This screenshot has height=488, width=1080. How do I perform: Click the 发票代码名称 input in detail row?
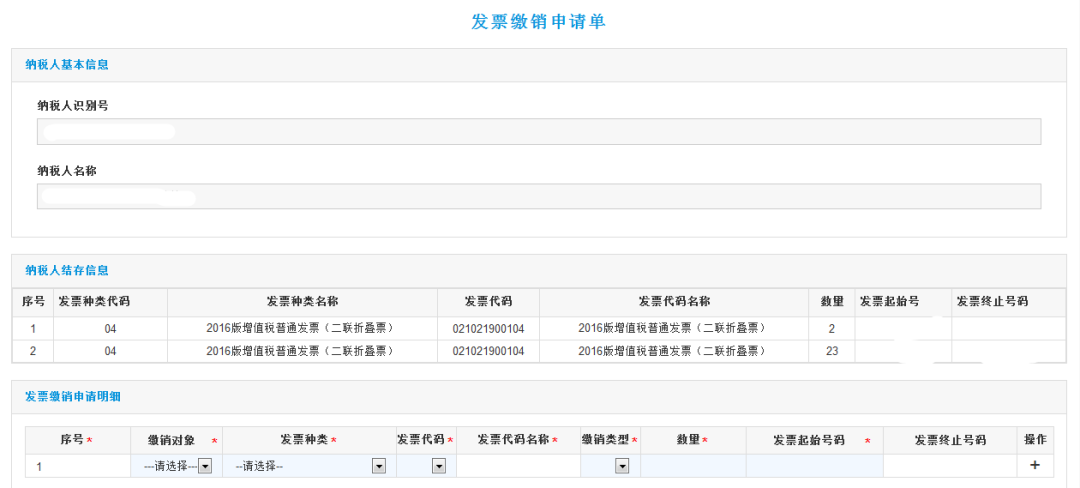pos(518,466)
